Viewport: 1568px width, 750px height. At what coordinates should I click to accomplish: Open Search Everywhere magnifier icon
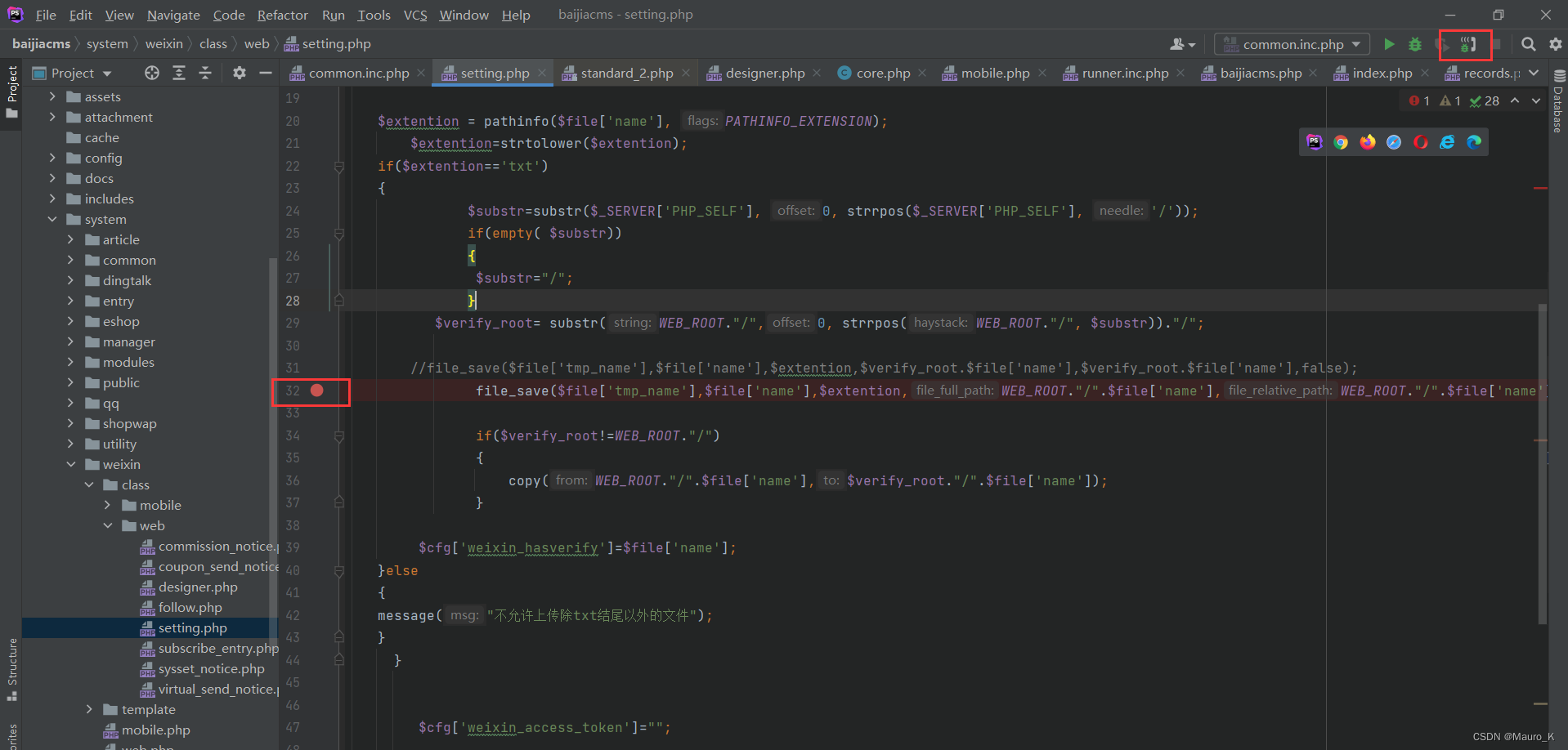pos(1528,44)
